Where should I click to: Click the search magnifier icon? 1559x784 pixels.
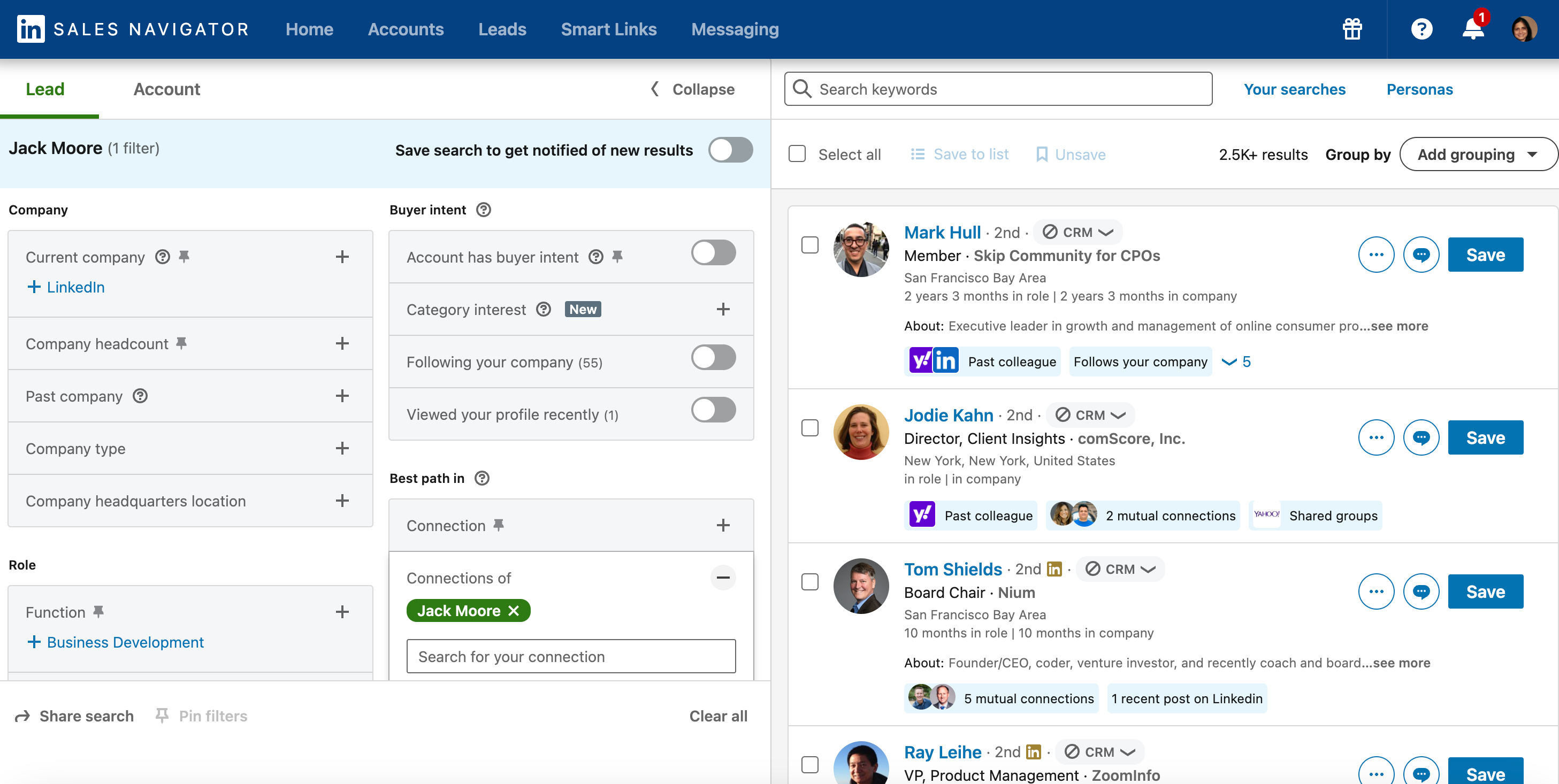(x=802, y=89)
